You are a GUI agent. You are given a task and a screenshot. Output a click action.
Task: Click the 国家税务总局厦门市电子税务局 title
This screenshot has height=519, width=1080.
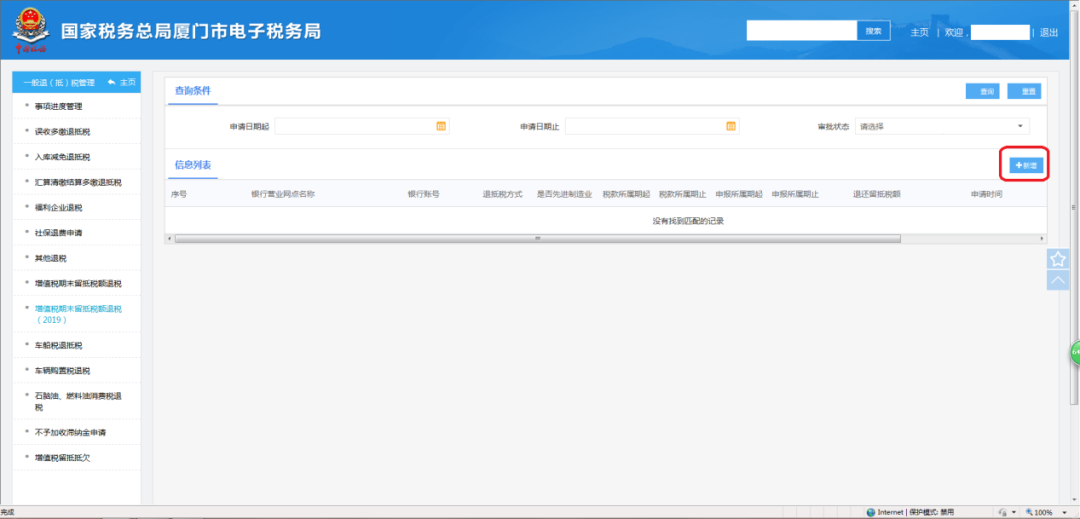(x=191, y=32)
